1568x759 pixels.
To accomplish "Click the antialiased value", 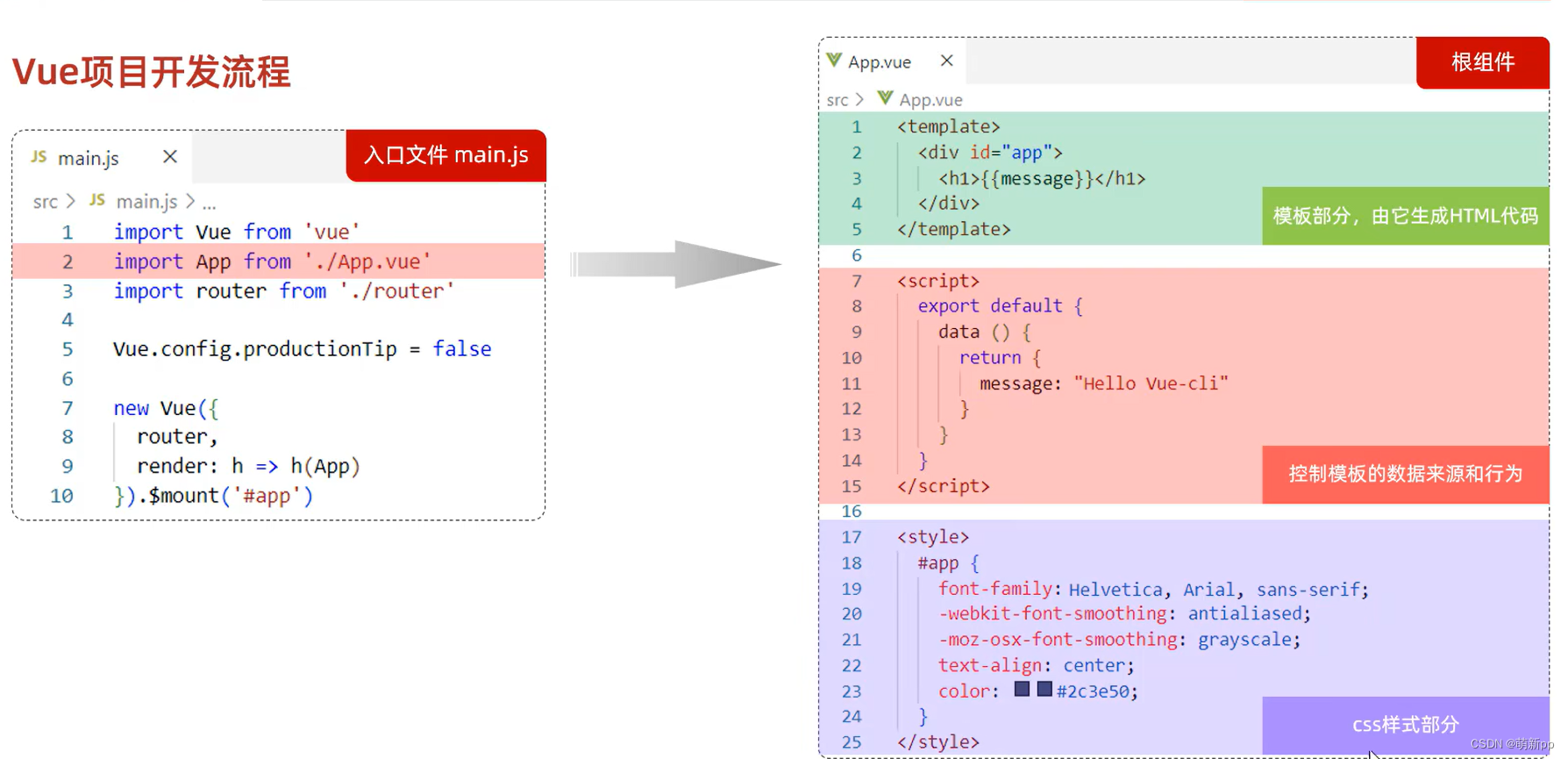I will coord(1244,613).
